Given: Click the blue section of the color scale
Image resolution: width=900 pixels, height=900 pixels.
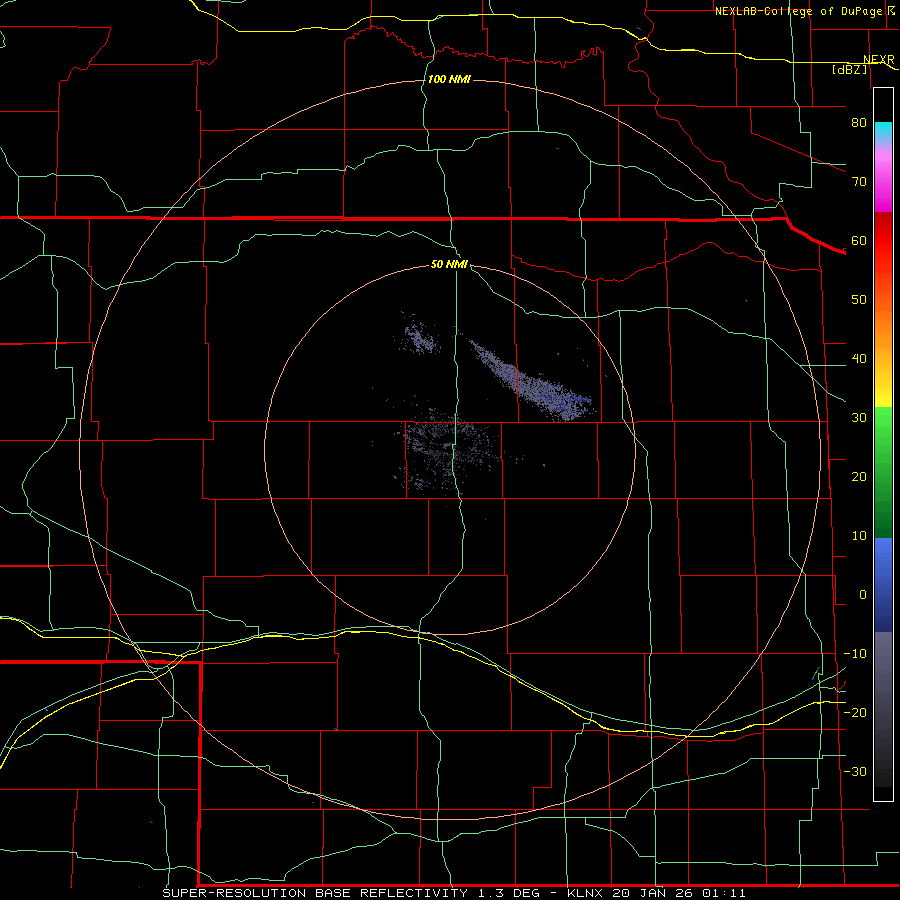Looking at the screenshot, I should tap(883, 585).
